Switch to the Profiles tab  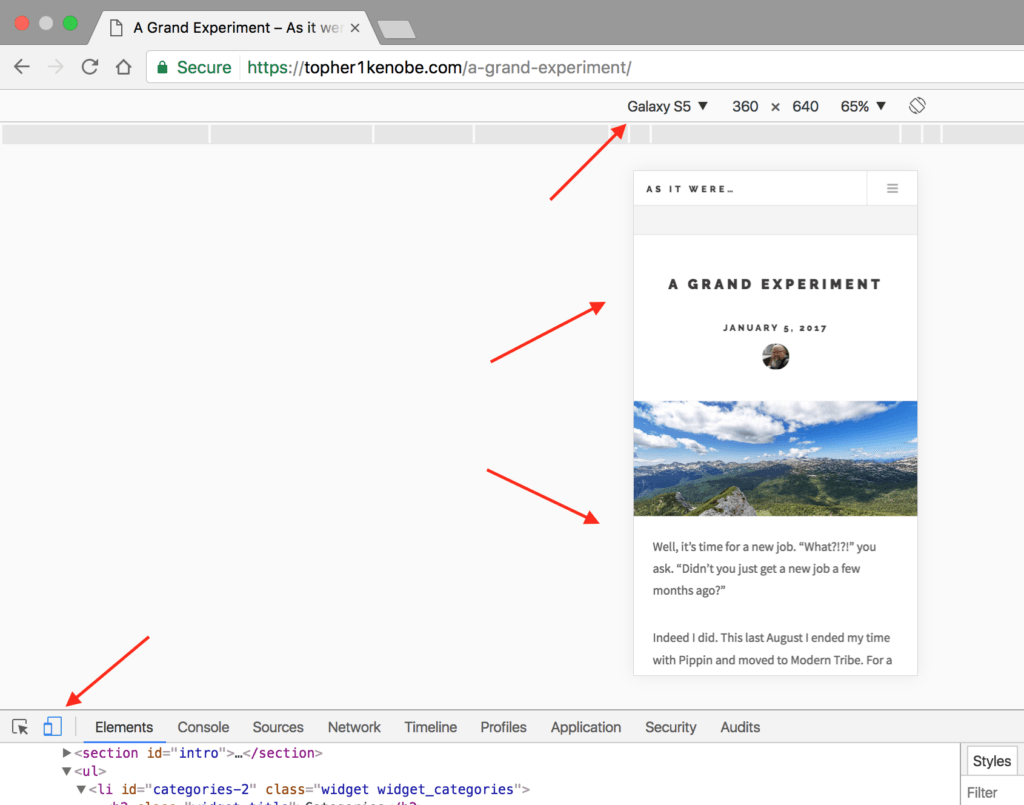(503, 727)
